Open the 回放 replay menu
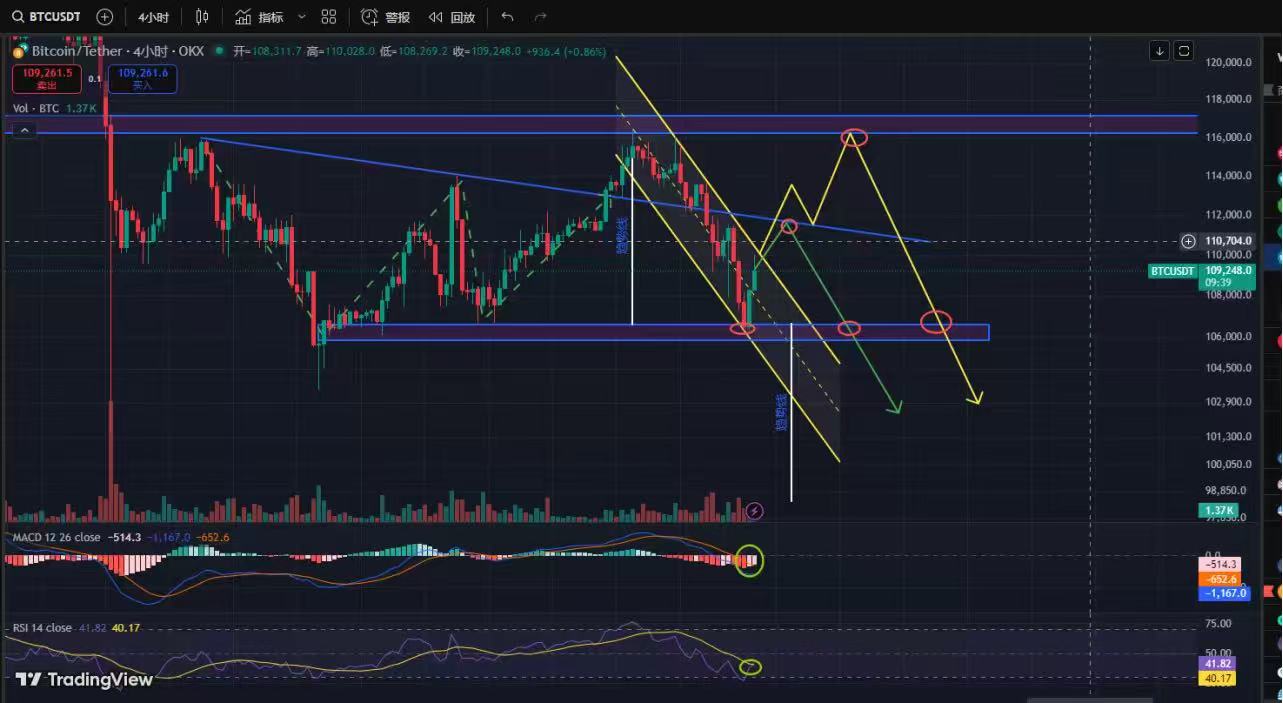 point(452,17)
